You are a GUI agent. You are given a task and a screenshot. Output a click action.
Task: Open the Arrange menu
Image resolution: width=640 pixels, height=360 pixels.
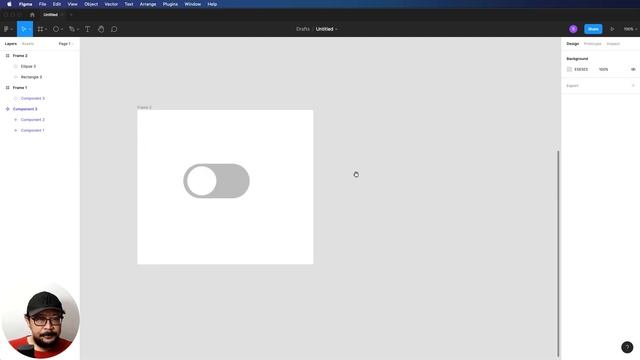click(148, 4)
